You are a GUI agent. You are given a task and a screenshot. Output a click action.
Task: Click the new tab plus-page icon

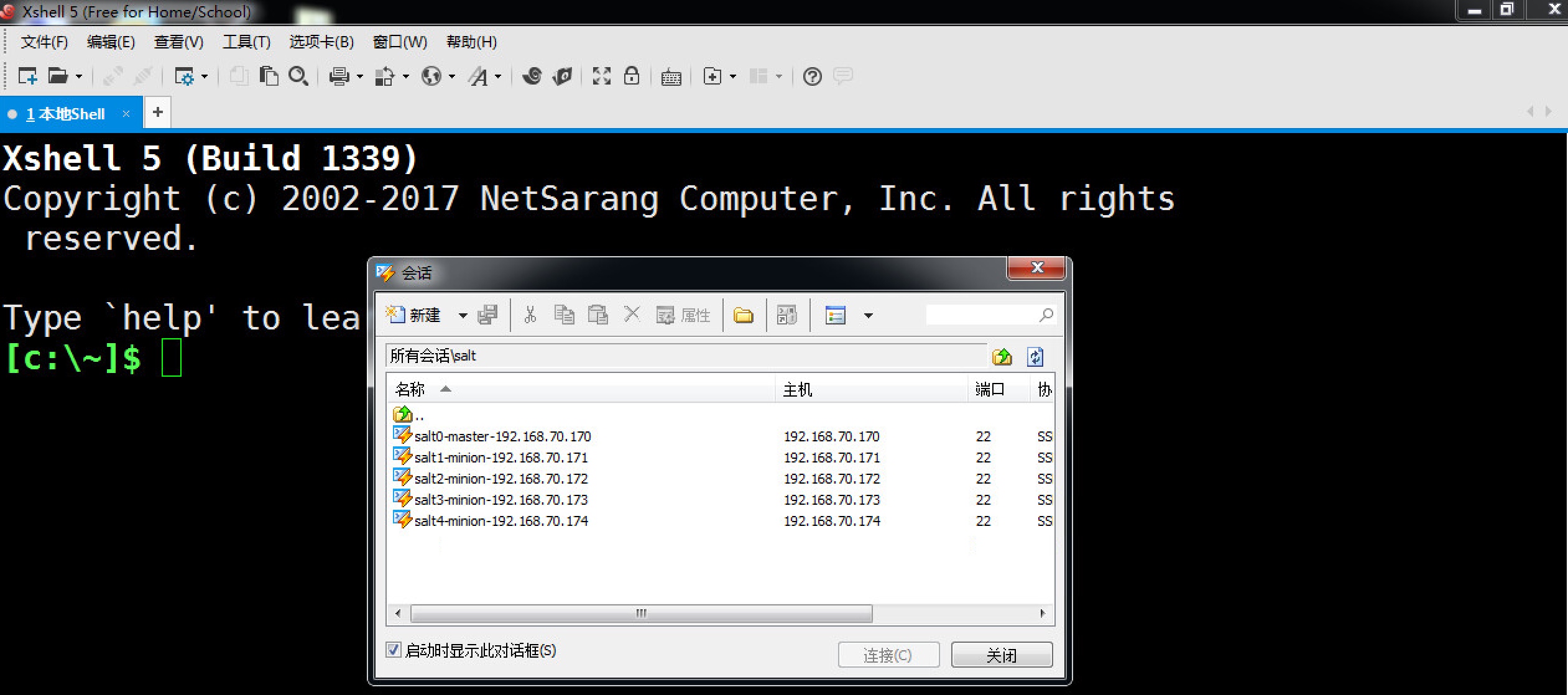712,76
